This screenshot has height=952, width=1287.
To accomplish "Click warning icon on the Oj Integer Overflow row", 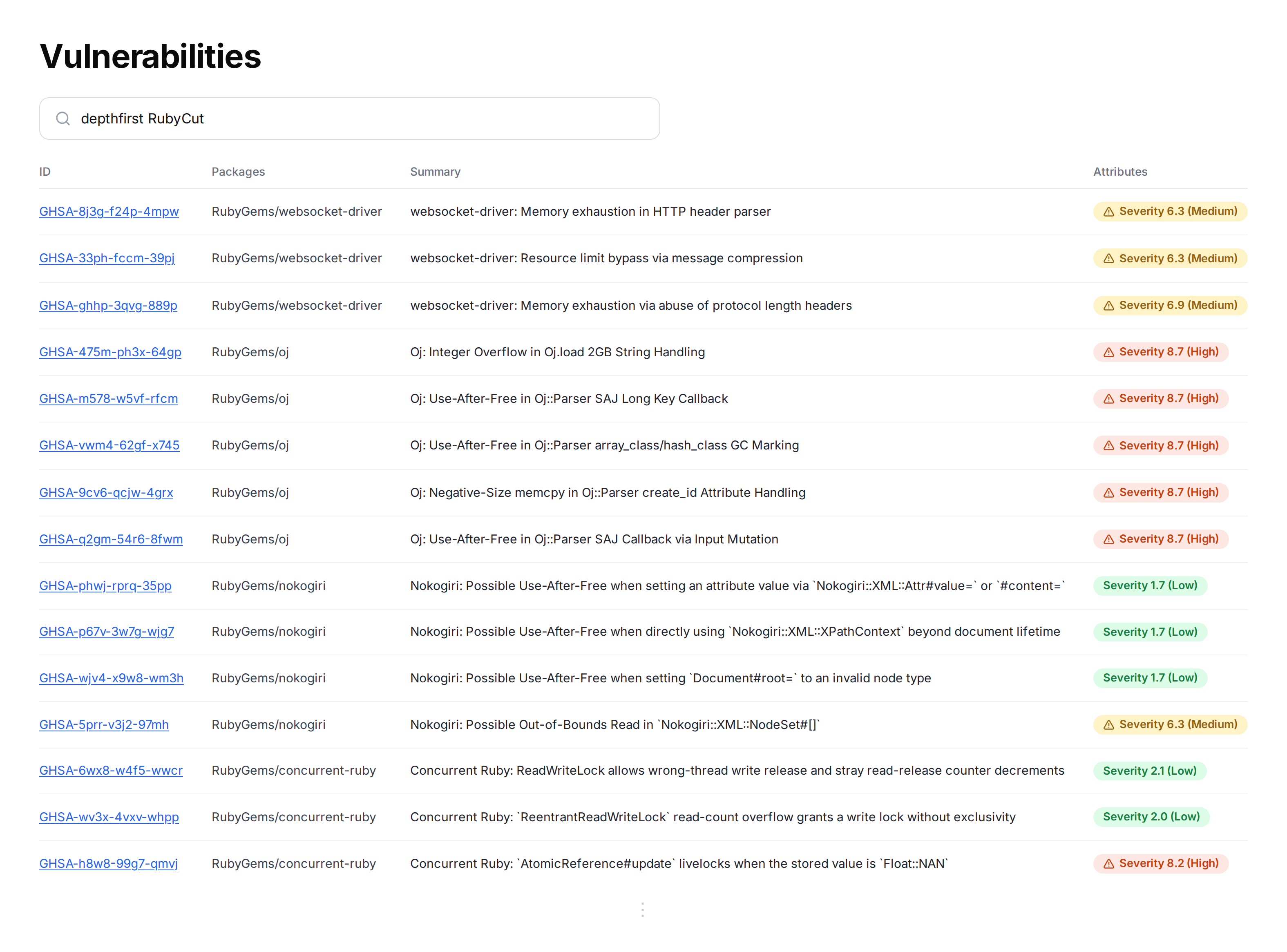I will click(x=1108, y=353).
